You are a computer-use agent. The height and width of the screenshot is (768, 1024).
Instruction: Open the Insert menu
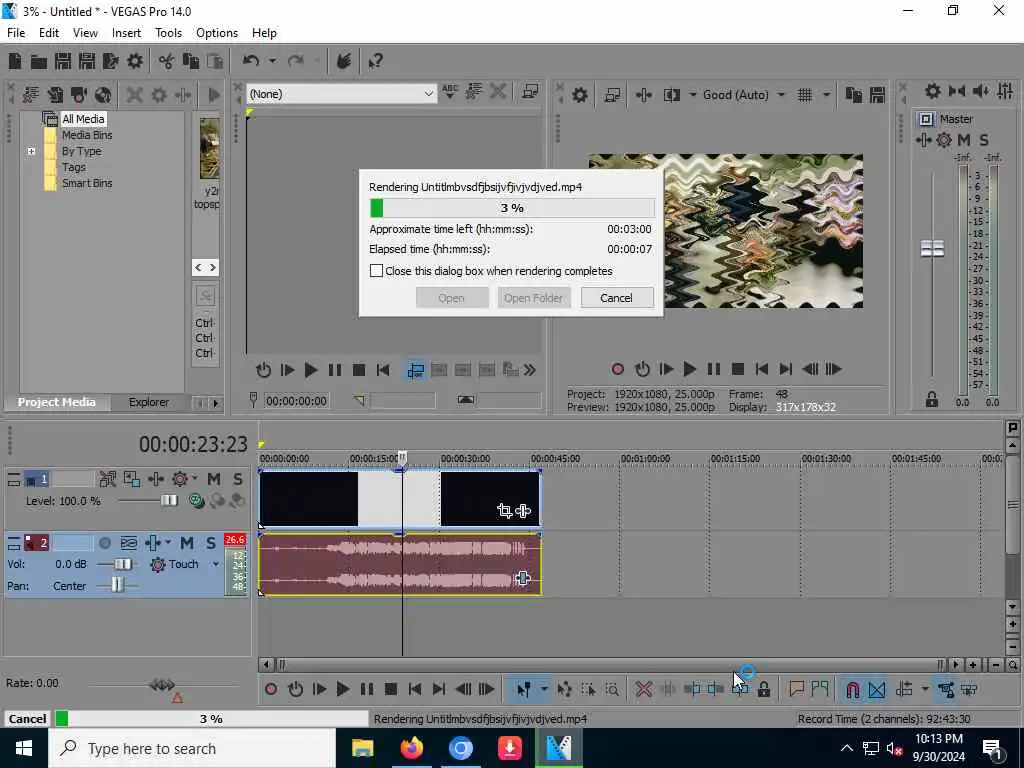click(126, 33)
